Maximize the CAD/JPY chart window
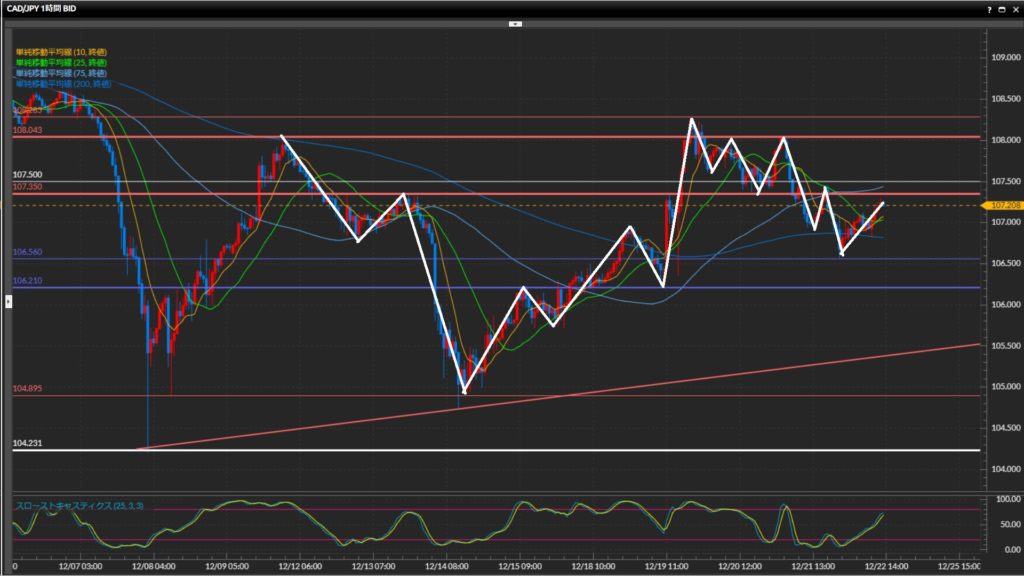1024x576 pixels. [x=1002, y=8]
